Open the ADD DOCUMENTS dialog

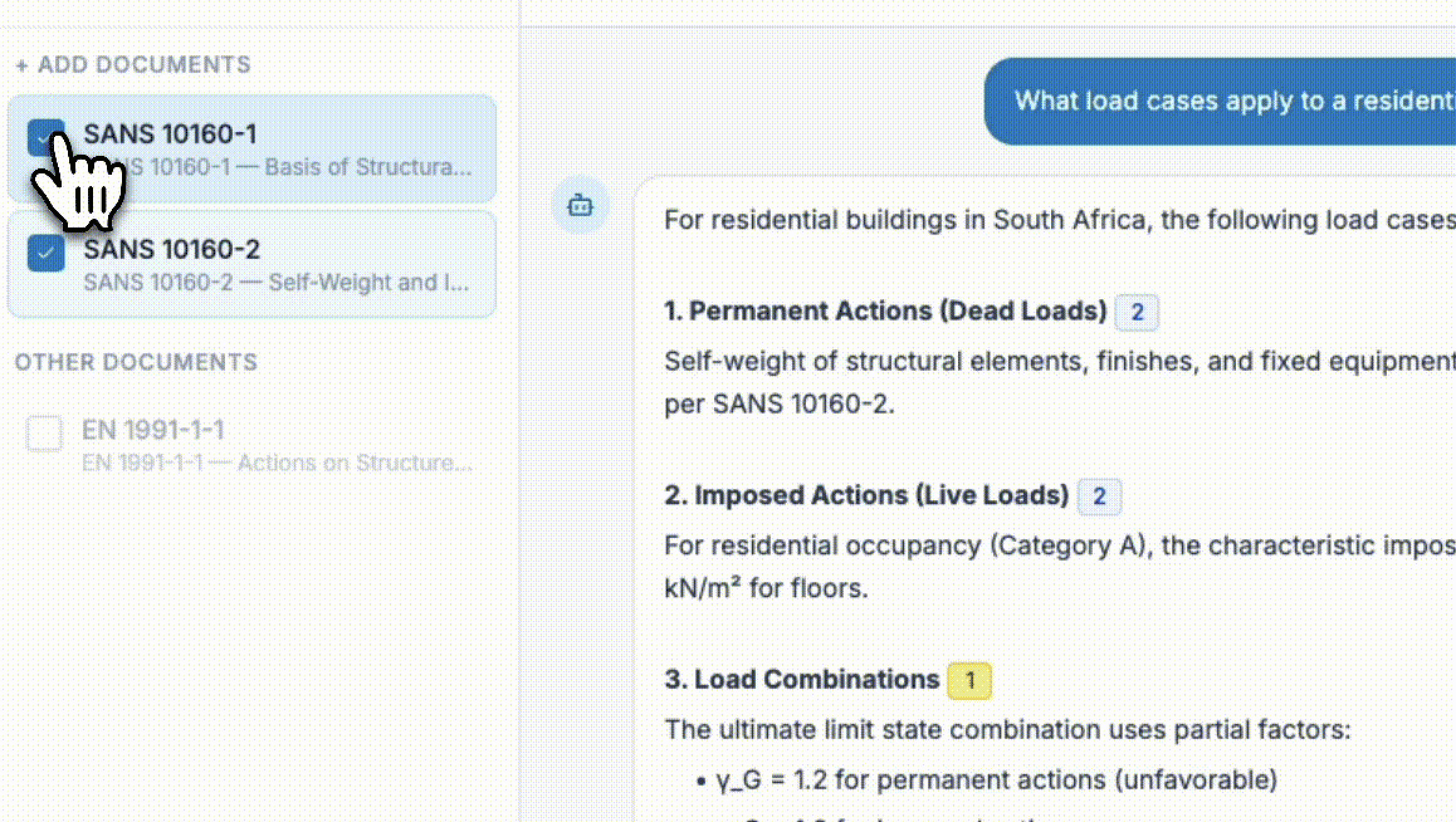pos(134,65)
